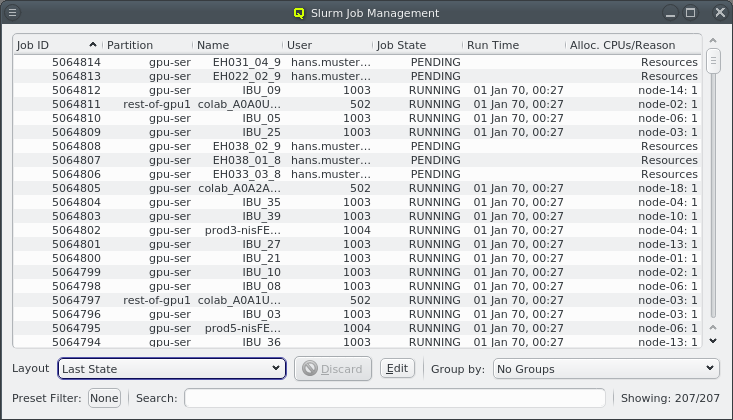Click the IBU_08 job name cell
Viewport: 733px width, 420px height.
(261, 286)
